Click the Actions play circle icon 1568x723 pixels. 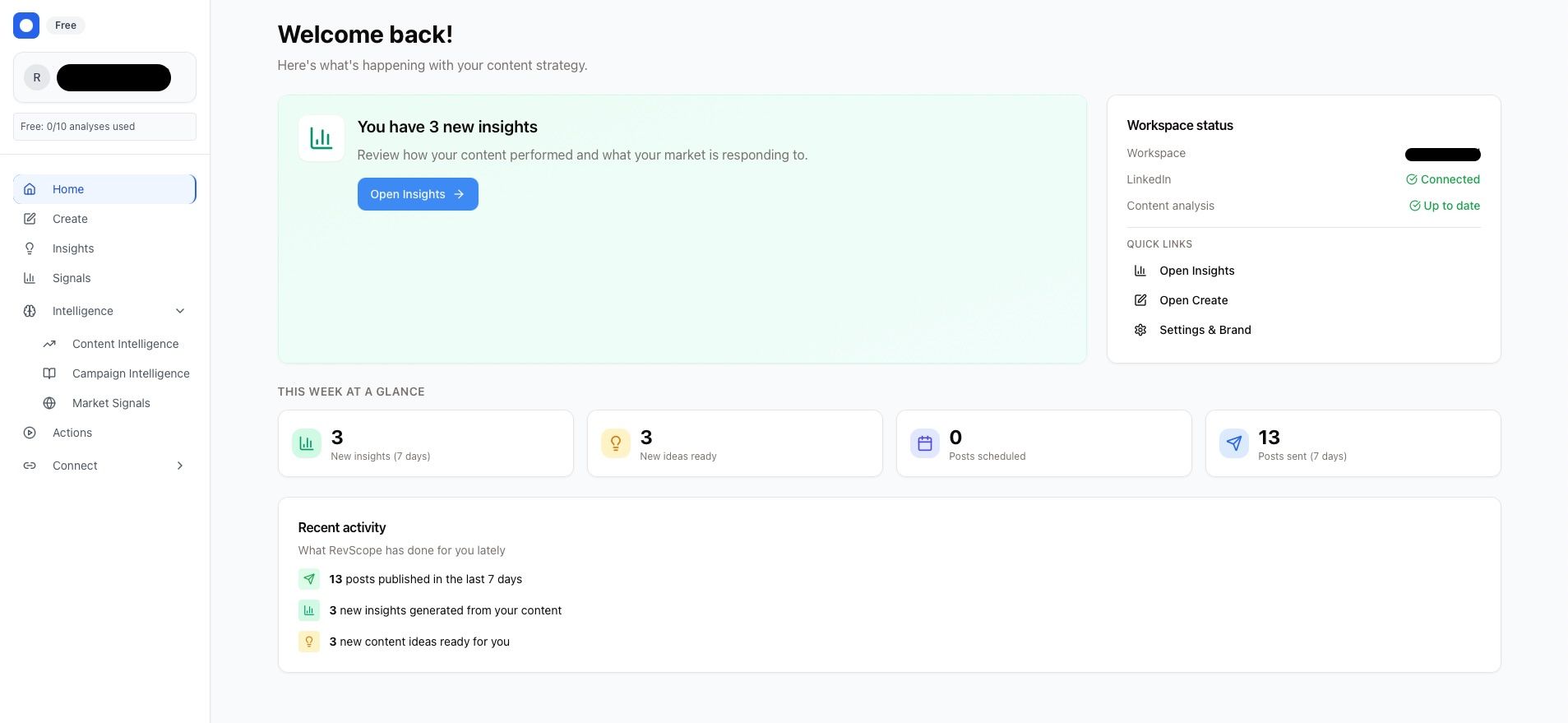(x=30, y=433)
